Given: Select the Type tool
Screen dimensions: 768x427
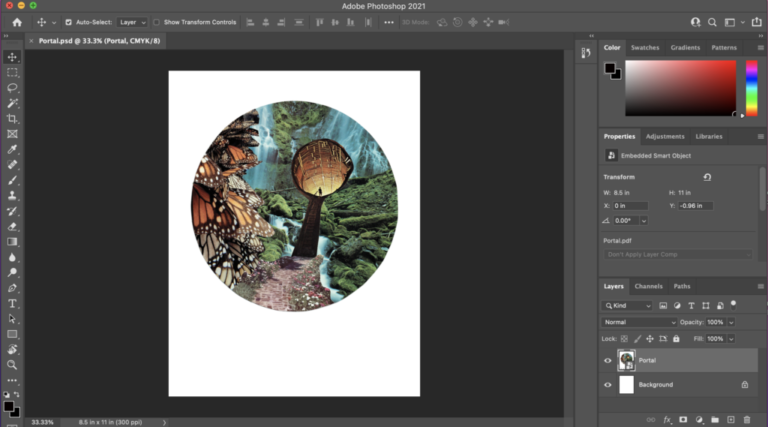Looking at the screenshot, I should click(12, 303).
